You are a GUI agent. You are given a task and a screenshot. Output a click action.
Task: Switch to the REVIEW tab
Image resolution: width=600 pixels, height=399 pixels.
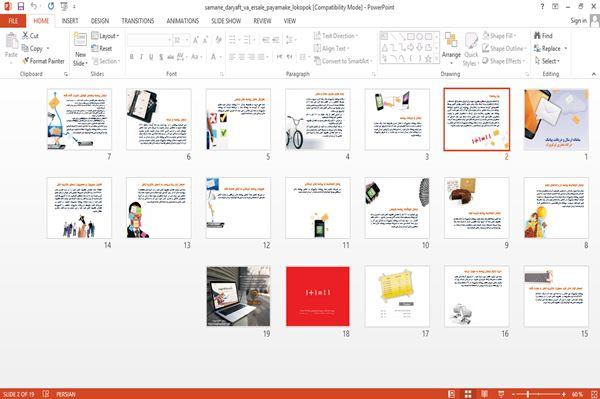(x=262, y=21)
